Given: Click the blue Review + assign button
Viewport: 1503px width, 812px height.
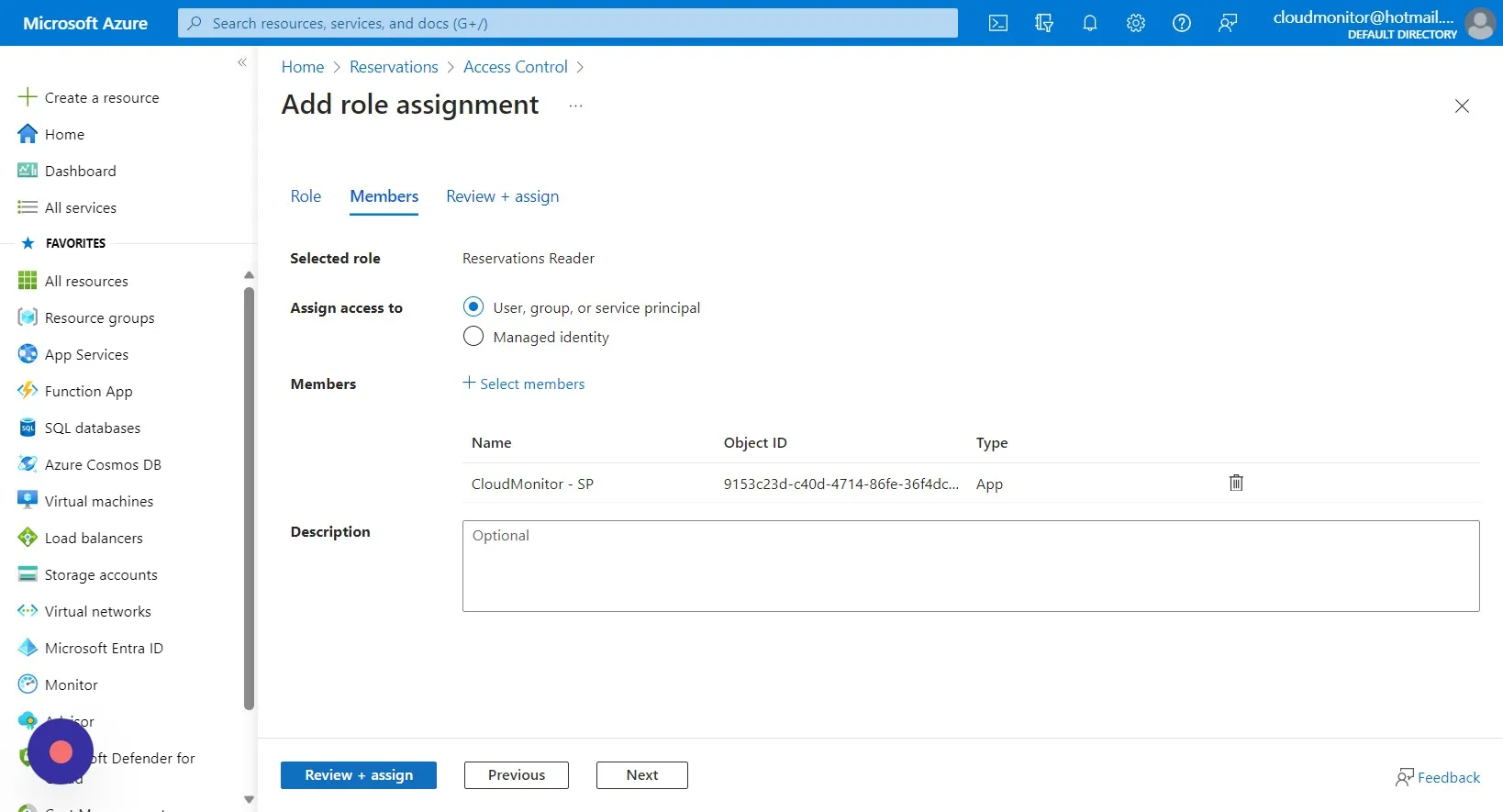Looking at the screenshot, I should coord(359,775).
